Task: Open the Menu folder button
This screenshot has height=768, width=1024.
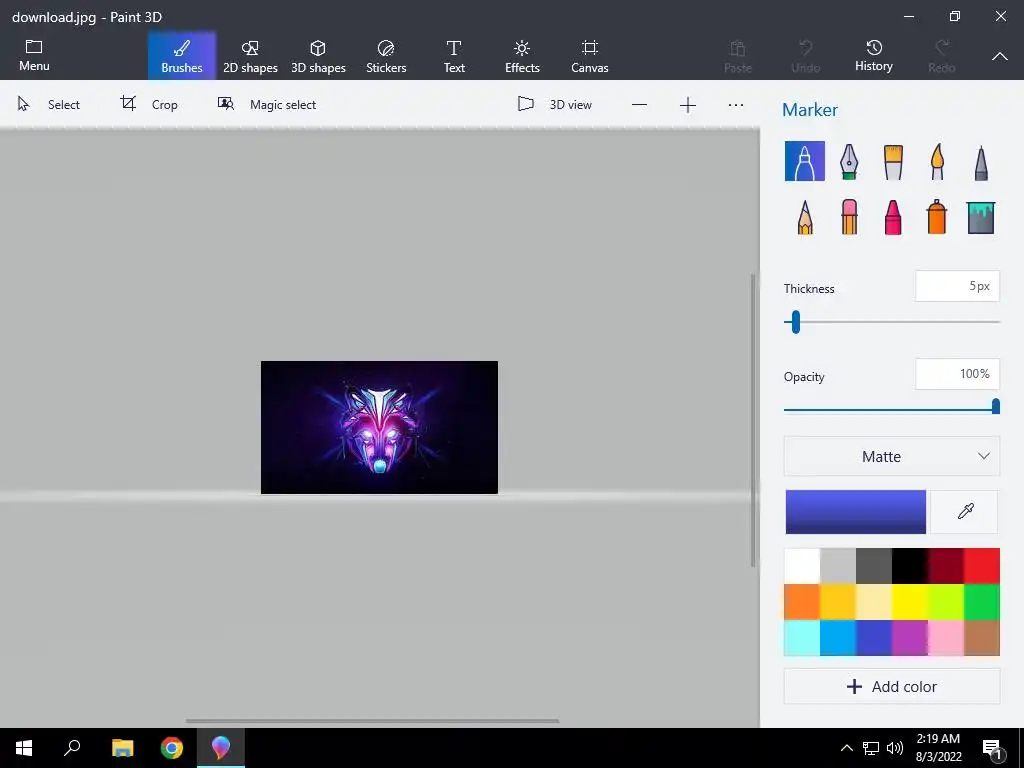Action: coord(34,56)
